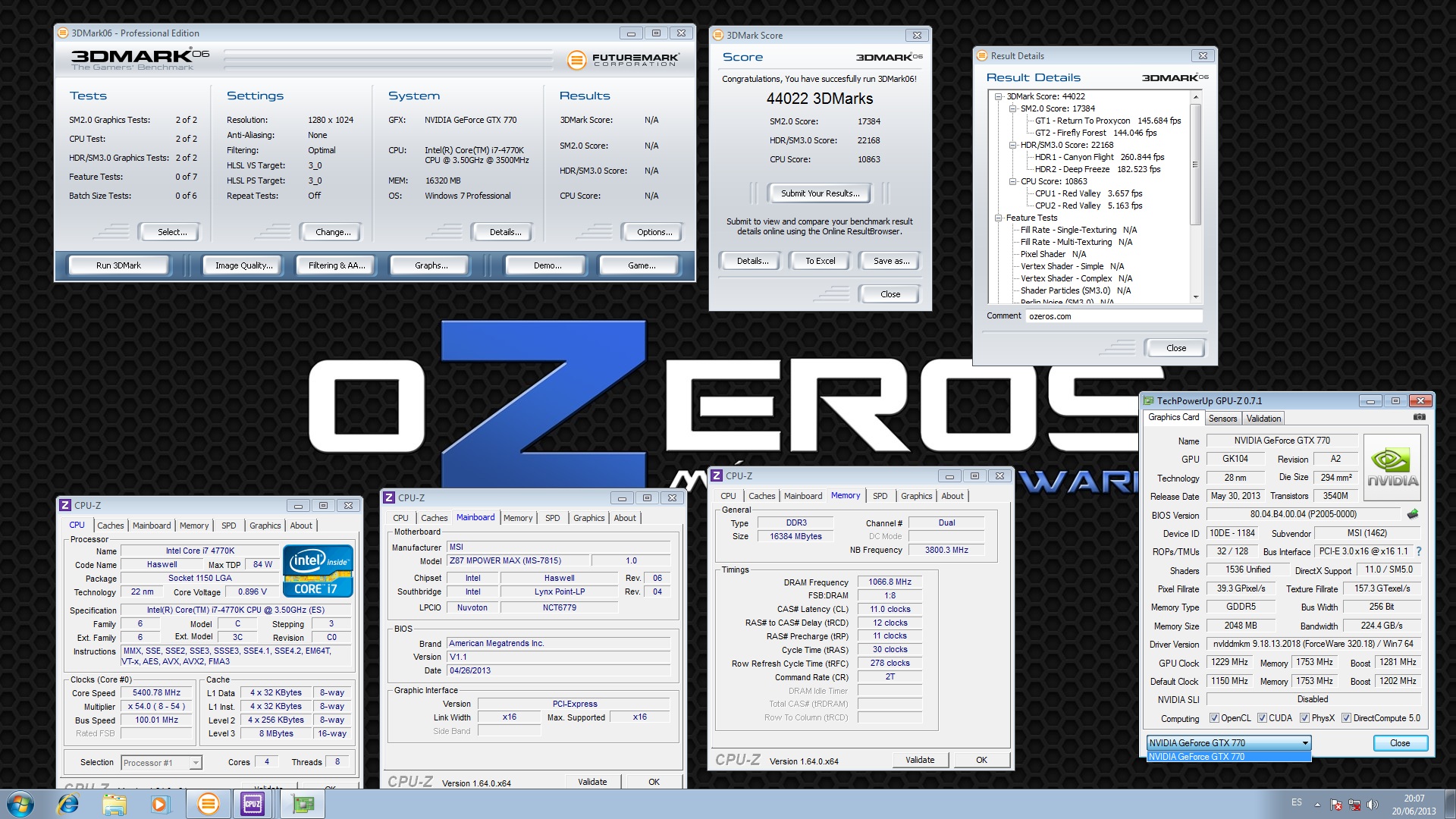
Task: Click the NVIDIA logo in GPU-Z
Action: (1392, 467)
